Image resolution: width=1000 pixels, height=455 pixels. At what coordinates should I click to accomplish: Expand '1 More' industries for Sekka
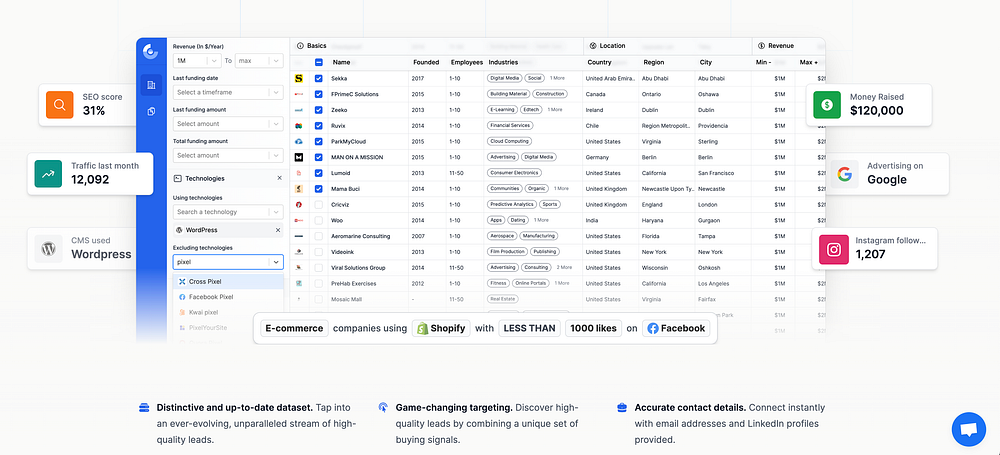[x=557, y=78]
